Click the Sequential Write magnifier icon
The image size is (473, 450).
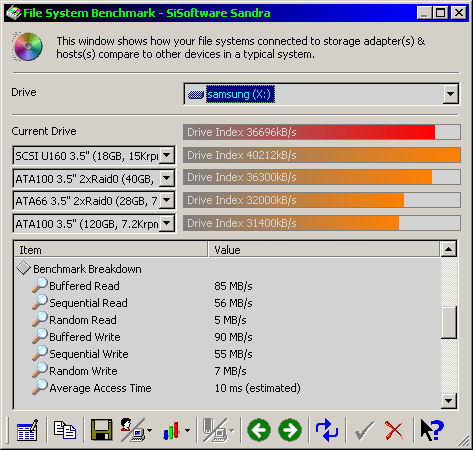coord(40,353)
